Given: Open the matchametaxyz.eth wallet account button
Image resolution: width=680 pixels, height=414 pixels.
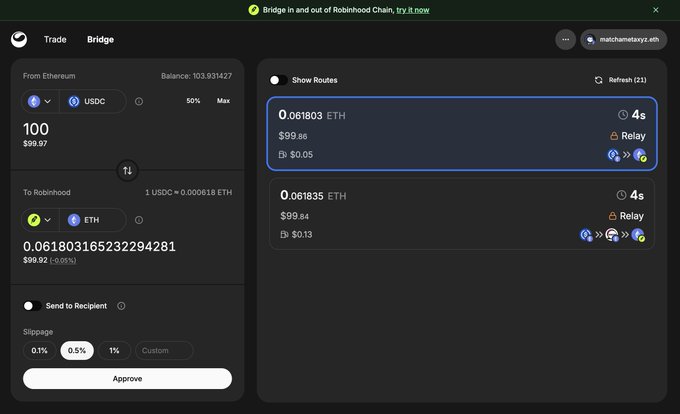Looking at the screenshot, I should point(624,39).
